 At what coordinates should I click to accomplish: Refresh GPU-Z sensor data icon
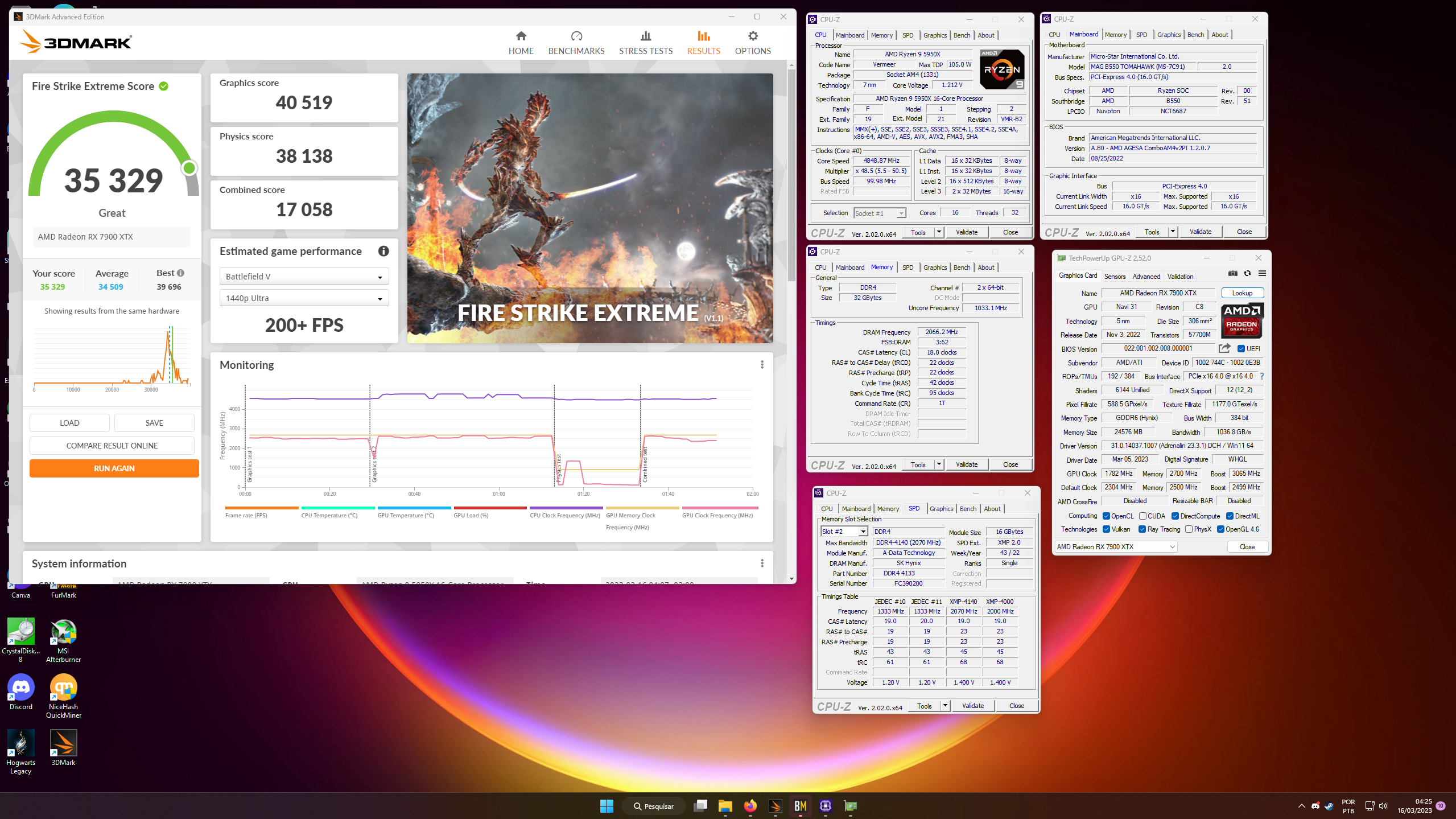click(x=1247, y=274)
